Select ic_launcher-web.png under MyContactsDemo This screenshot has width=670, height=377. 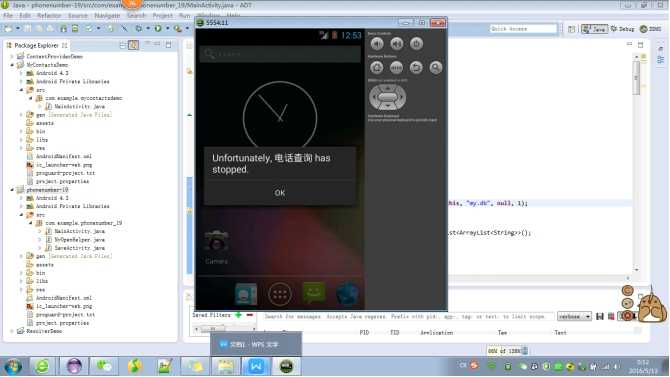pyautogui.click(x=64, y=165)
